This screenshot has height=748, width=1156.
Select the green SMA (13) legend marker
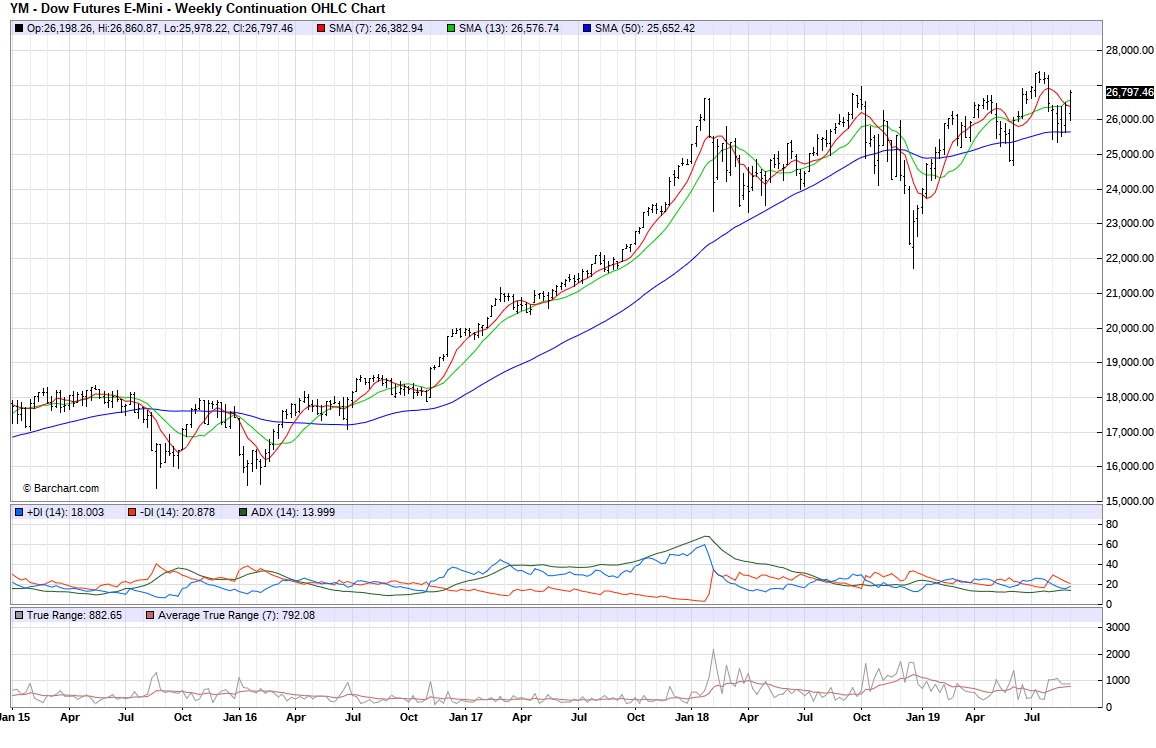click(x=451, y=28)
